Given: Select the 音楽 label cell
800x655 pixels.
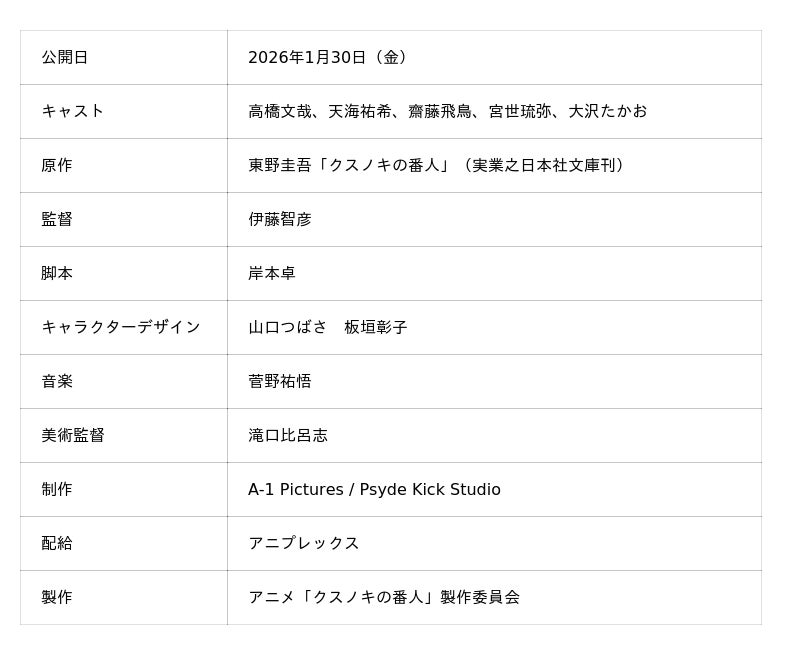Looking at the screenshot, I should point(57,381).
